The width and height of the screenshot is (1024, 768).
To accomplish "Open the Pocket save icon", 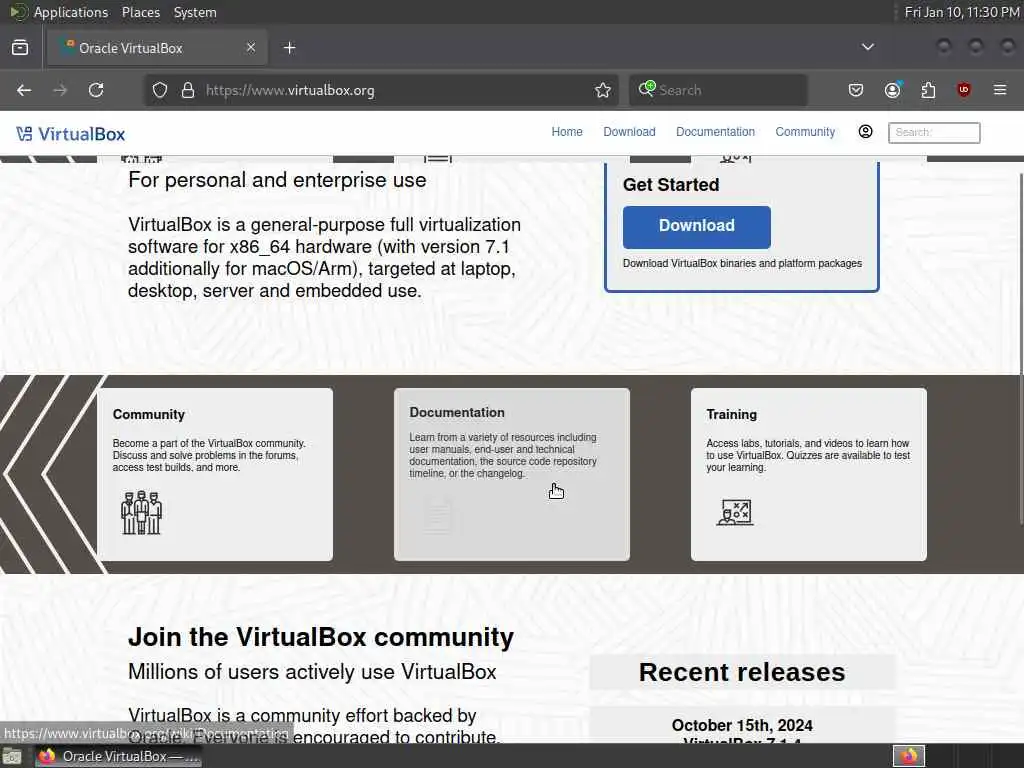I will coord(856,90).
